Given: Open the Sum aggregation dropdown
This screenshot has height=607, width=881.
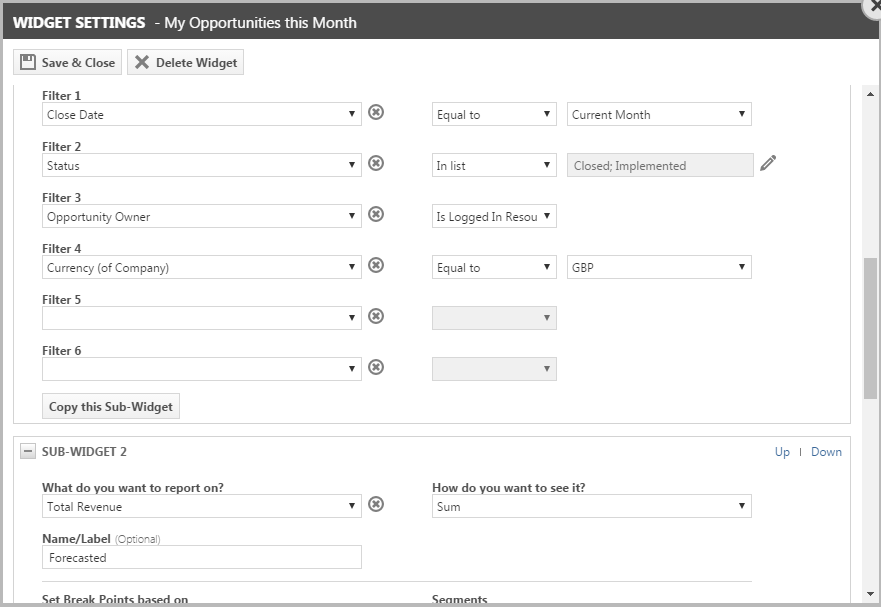Looking at the screenshot, I should point(592,506).
